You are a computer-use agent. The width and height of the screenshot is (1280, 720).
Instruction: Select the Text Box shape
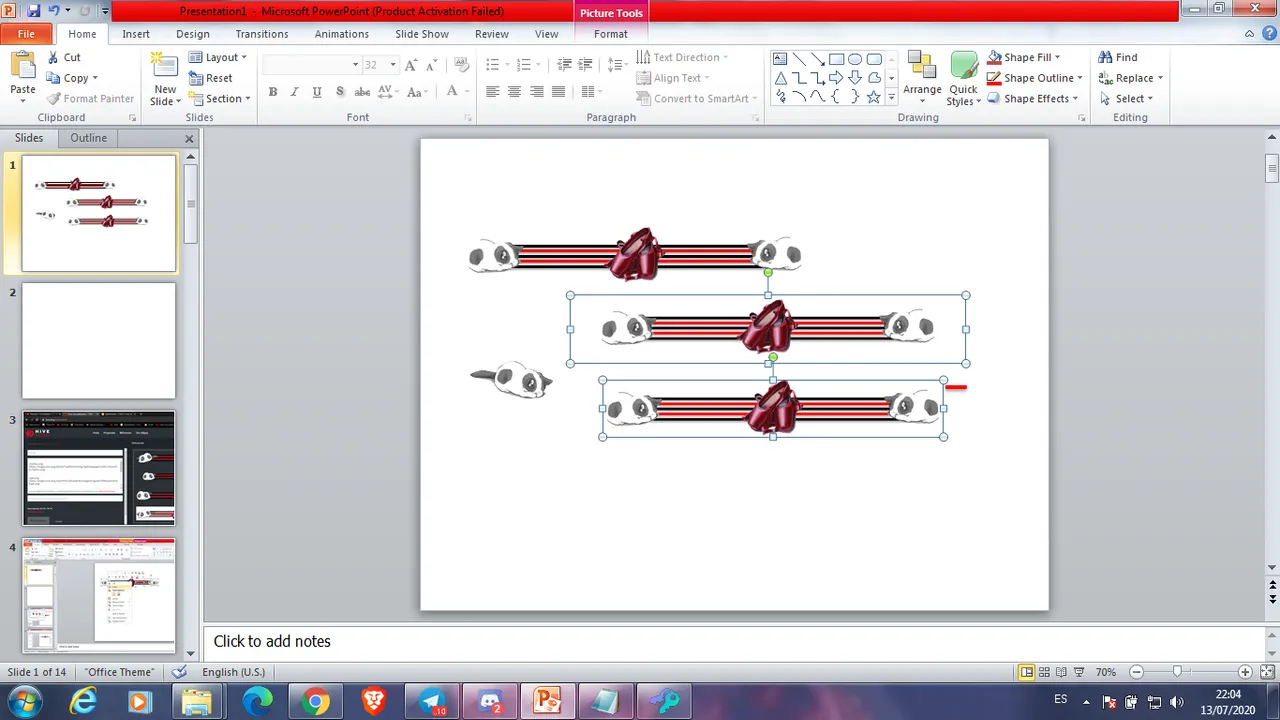[780, 59]
